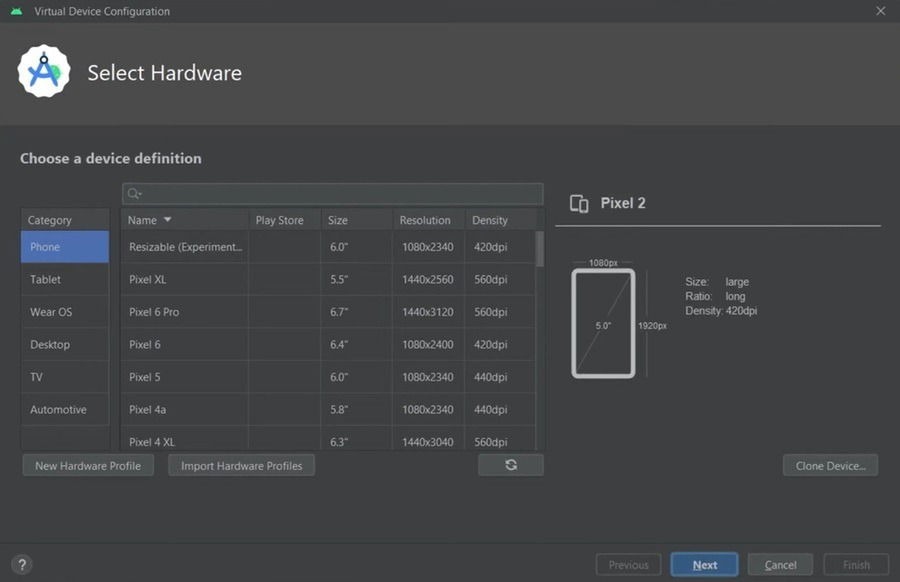Click the Pixel 2 phone preview diagram

(x=603, y=323)
